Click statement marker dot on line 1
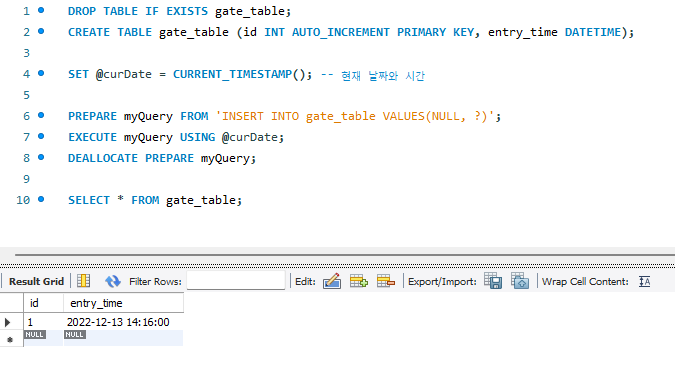Viewport: 675px width, 366px height. (41, 10)
